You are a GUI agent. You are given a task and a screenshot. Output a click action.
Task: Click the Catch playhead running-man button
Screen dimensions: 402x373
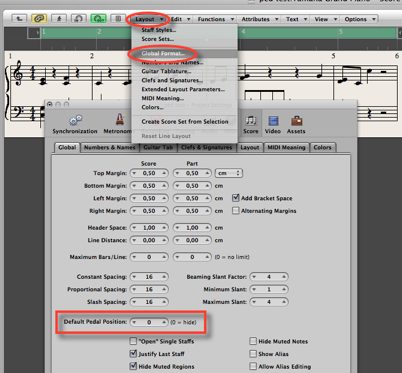click(x=59, y=19)
